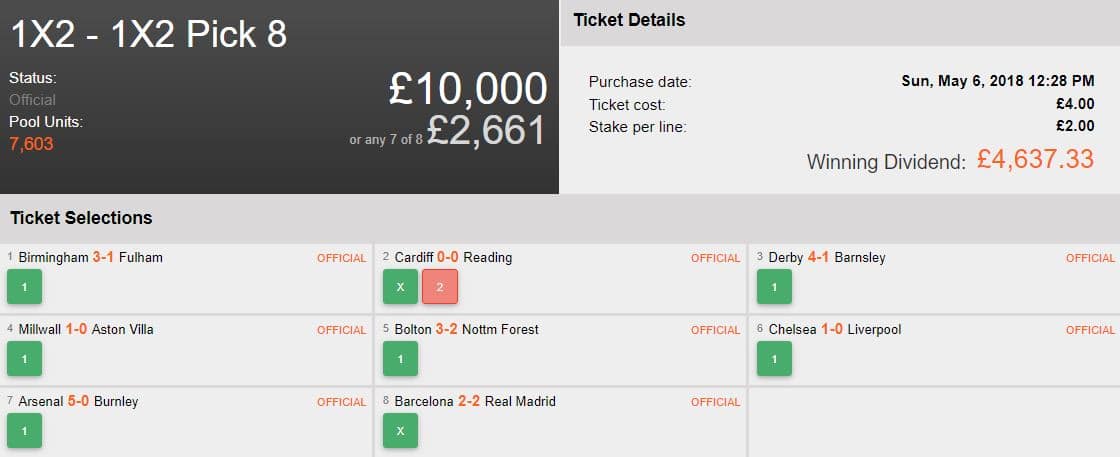Click the green 1 badge under Arsenal-Burnley
This screenshot has height=457, width=1120.
pyautogui.click(x=24, y=431)
